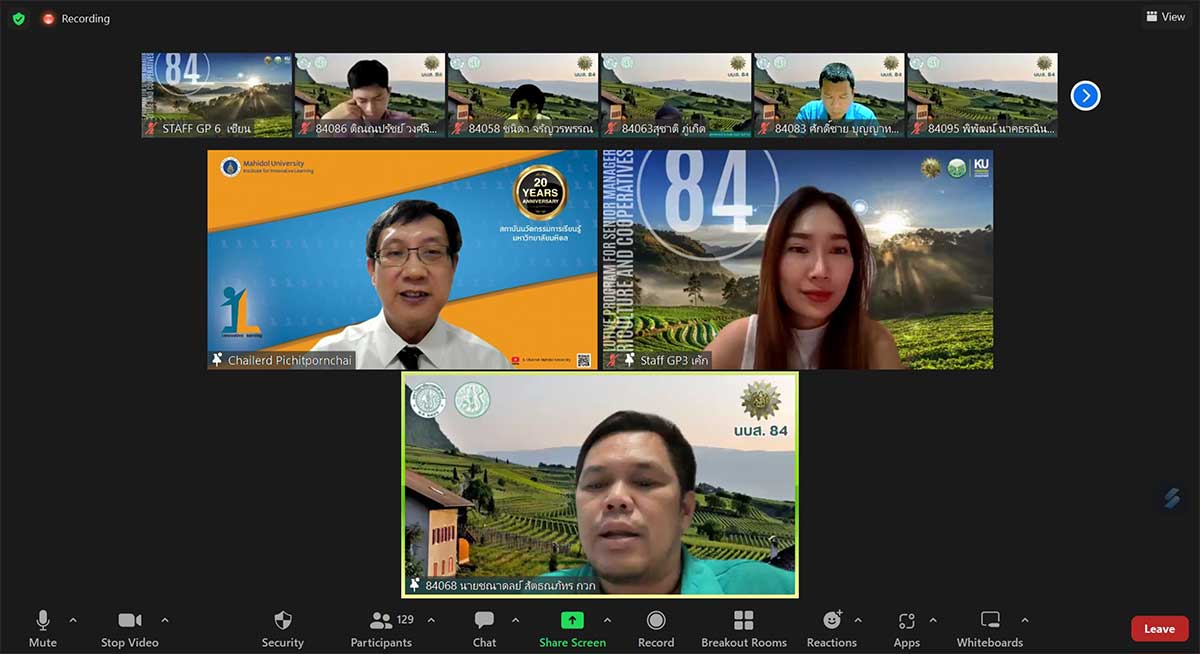
Task: Expand the Participants options arrow
Action: click(431, 620)
